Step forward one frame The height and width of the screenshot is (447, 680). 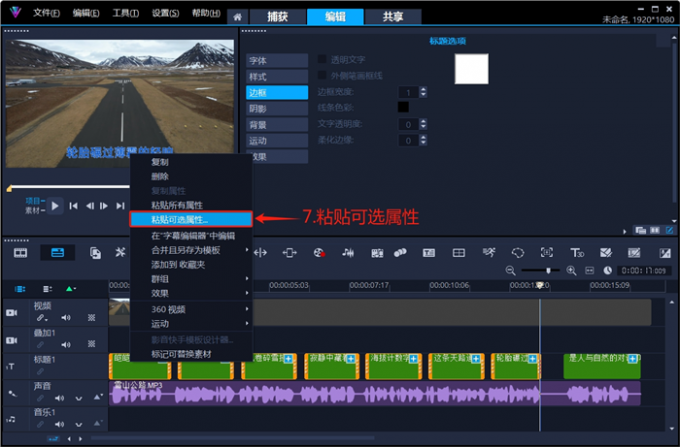click(x=104, y=206)
